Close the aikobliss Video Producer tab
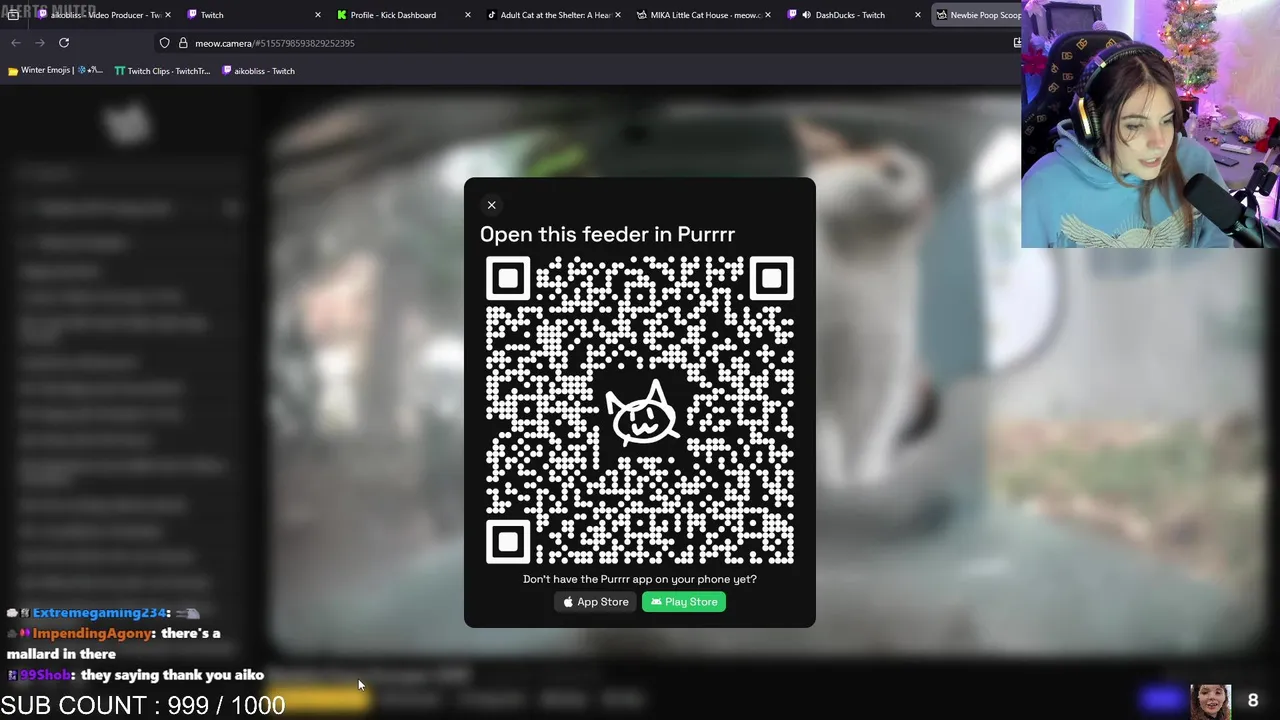 (167, 15)
